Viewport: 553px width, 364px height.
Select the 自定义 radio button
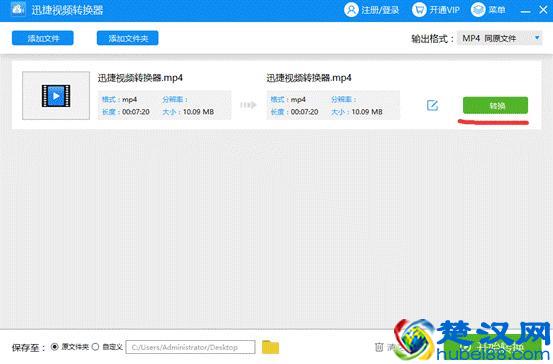pos(96,347)
